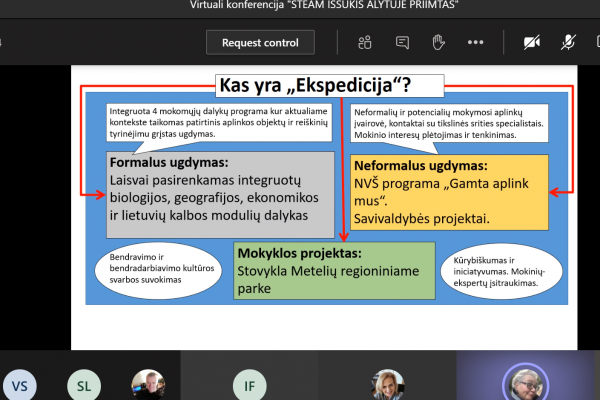Select participant avatar SL
This screenshot has width=600, height=400.
(x=84, y=385)
